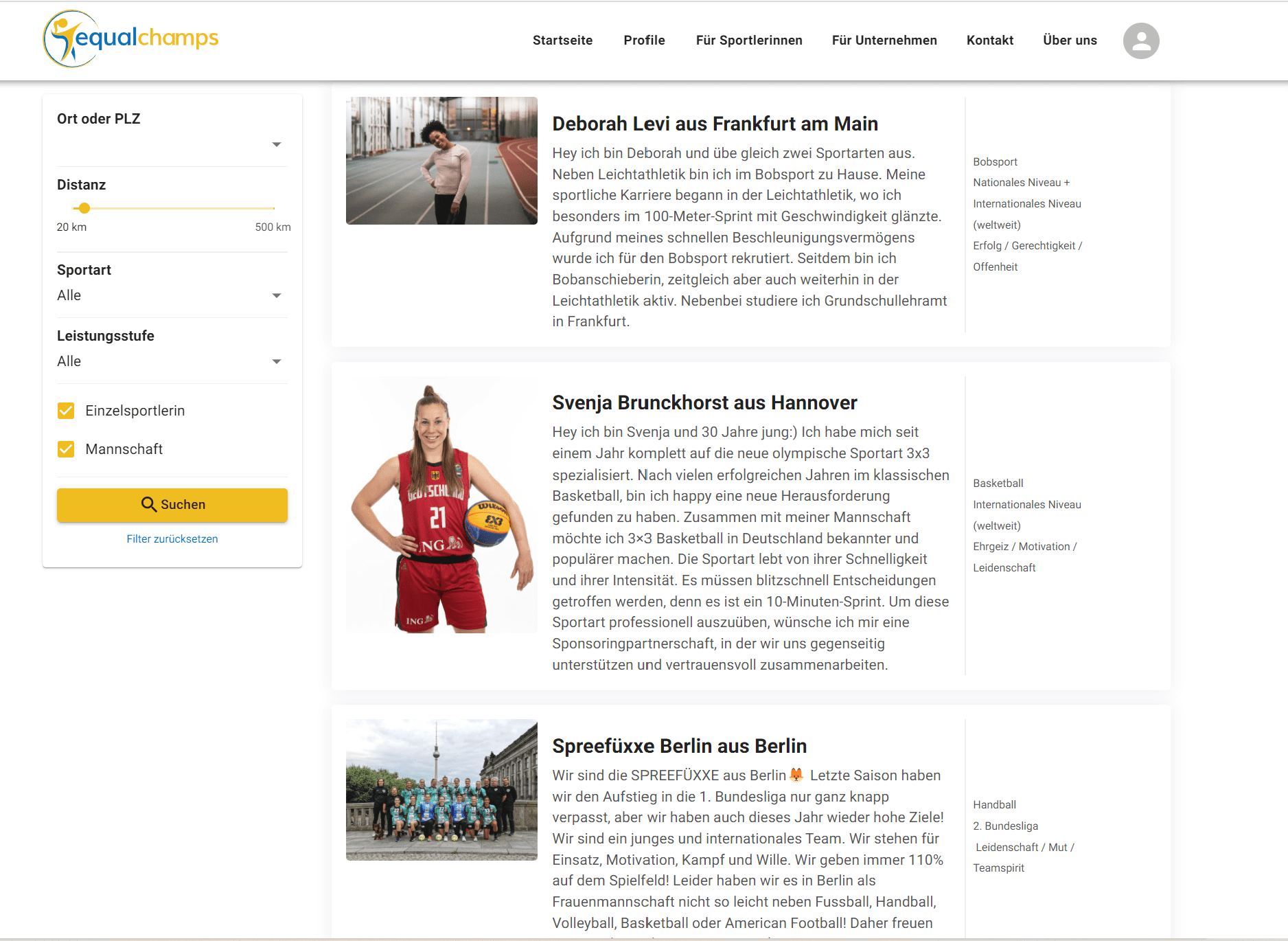
Task: Click the yellow Suchen button
Action: [x=172, y=505]
